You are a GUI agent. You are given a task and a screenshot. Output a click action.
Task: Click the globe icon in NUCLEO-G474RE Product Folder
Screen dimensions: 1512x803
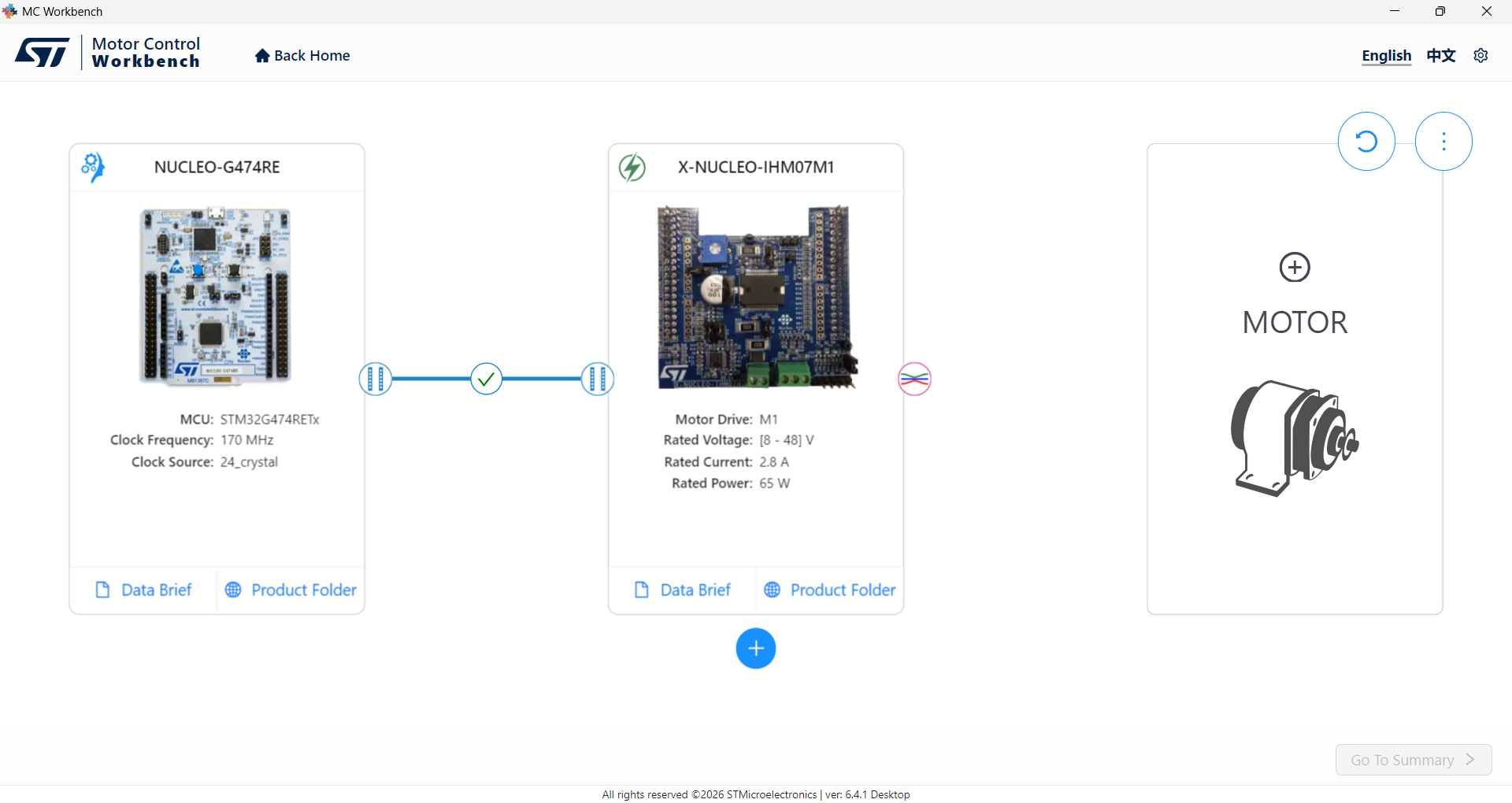tap(233, 590)
